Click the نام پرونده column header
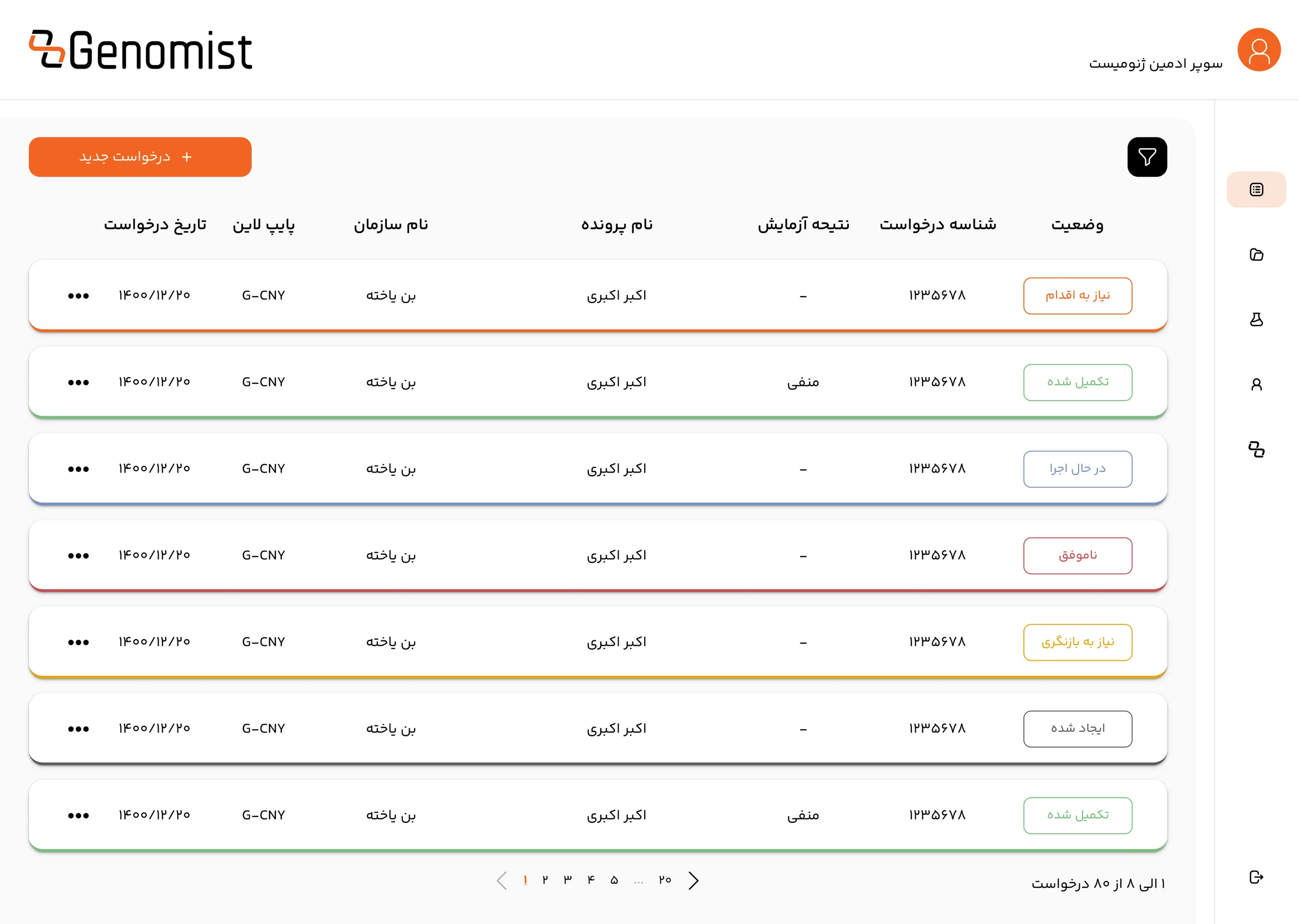 coord(616,224)
